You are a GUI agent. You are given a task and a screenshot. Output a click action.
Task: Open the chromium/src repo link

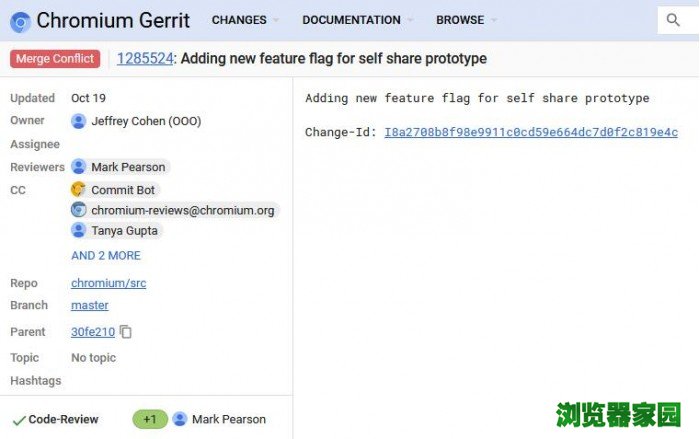click(x=108, y=283)
